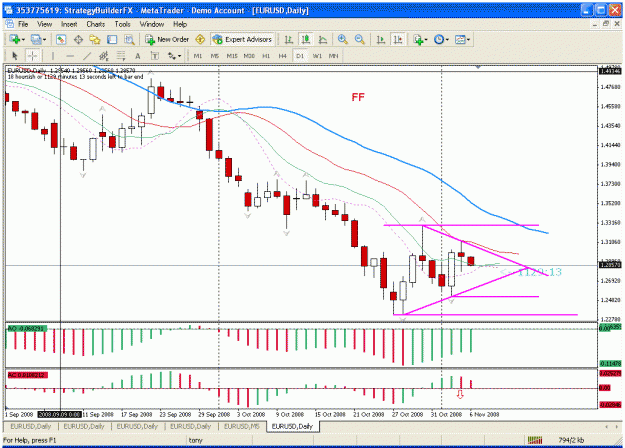625x448 pixels.
Task: Open the View menu
Action: point(45,24)
